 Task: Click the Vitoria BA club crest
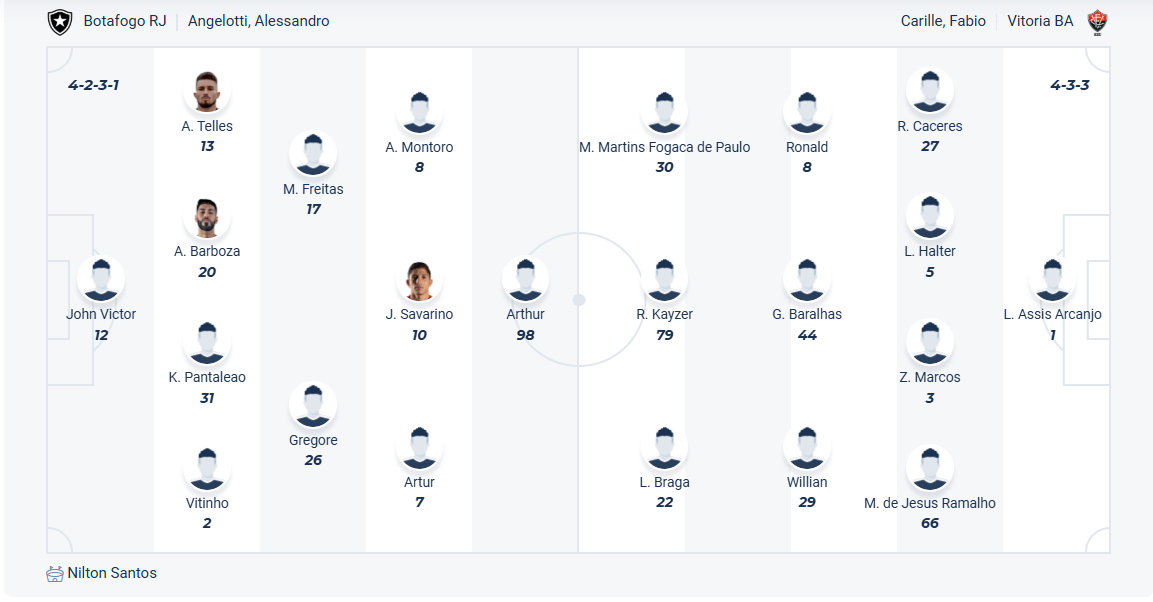coord(1098,21)
